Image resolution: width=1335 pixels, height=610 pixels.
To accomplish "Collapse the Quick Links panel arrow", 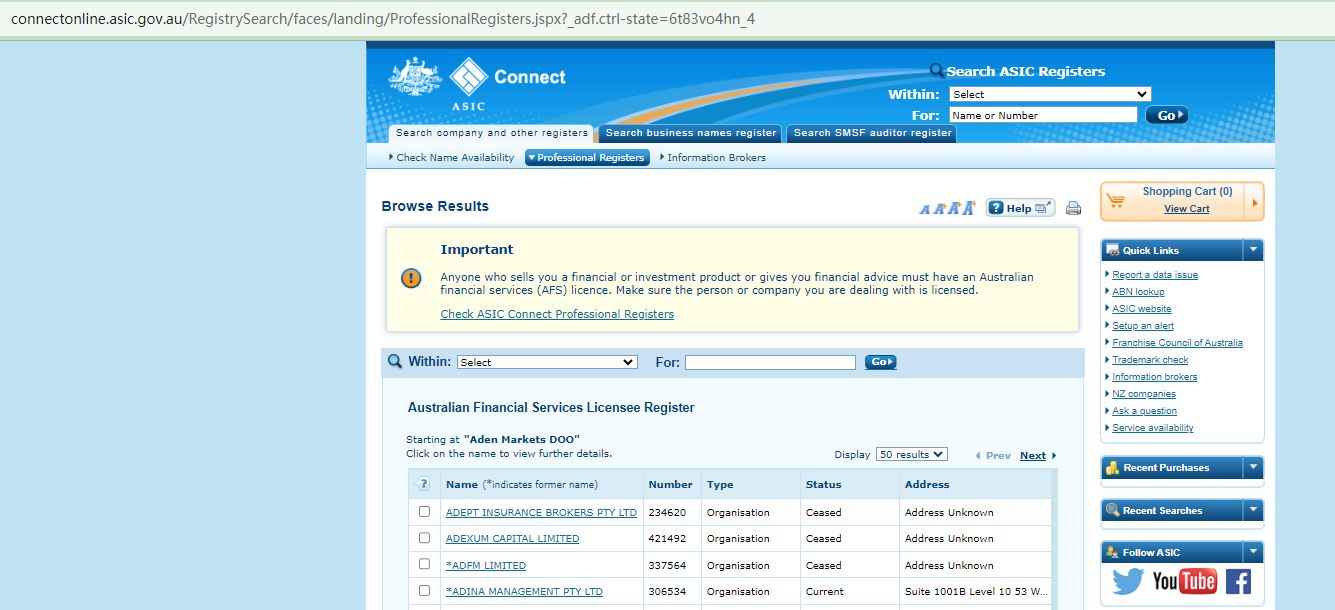I will (x=1253, y=250).
